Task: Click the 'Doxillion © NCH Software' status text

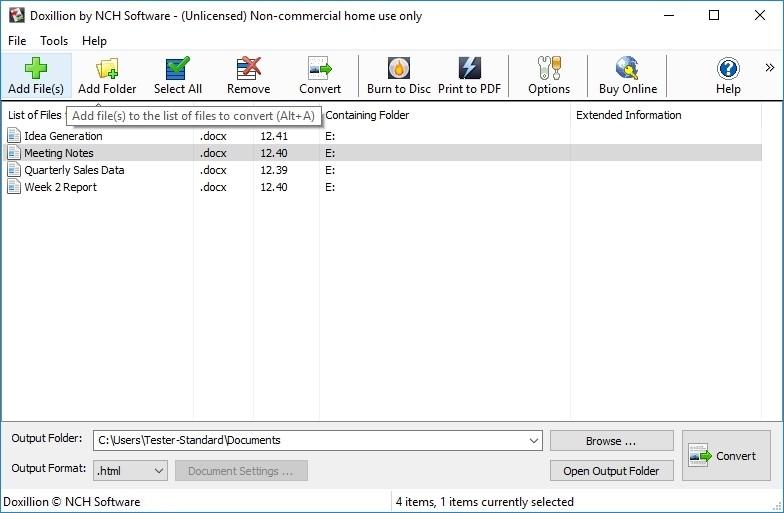Action: pos(72,502)
